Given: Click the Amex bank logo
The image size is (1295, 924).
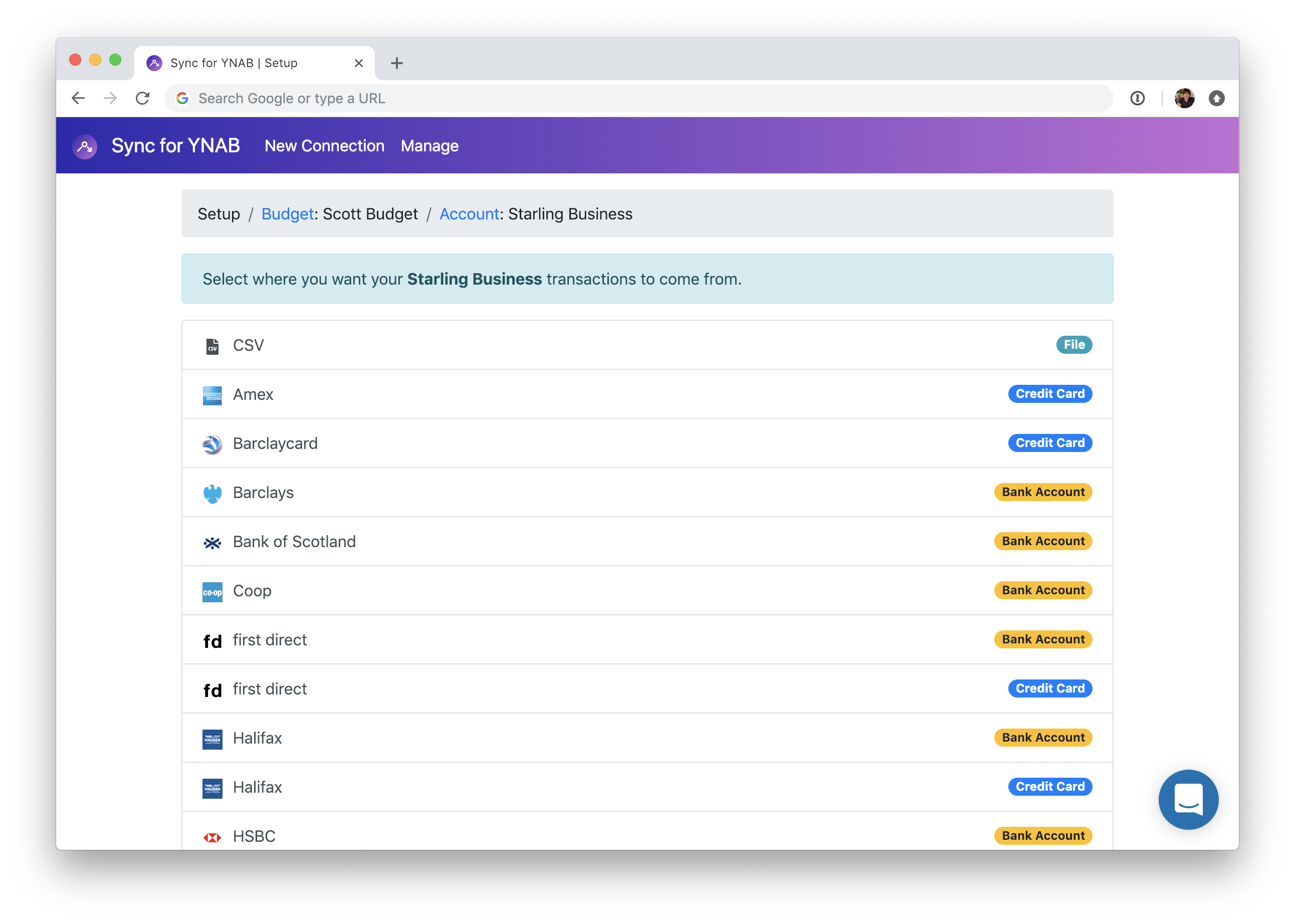Looking at the screenshot, I should click(212, 394).
